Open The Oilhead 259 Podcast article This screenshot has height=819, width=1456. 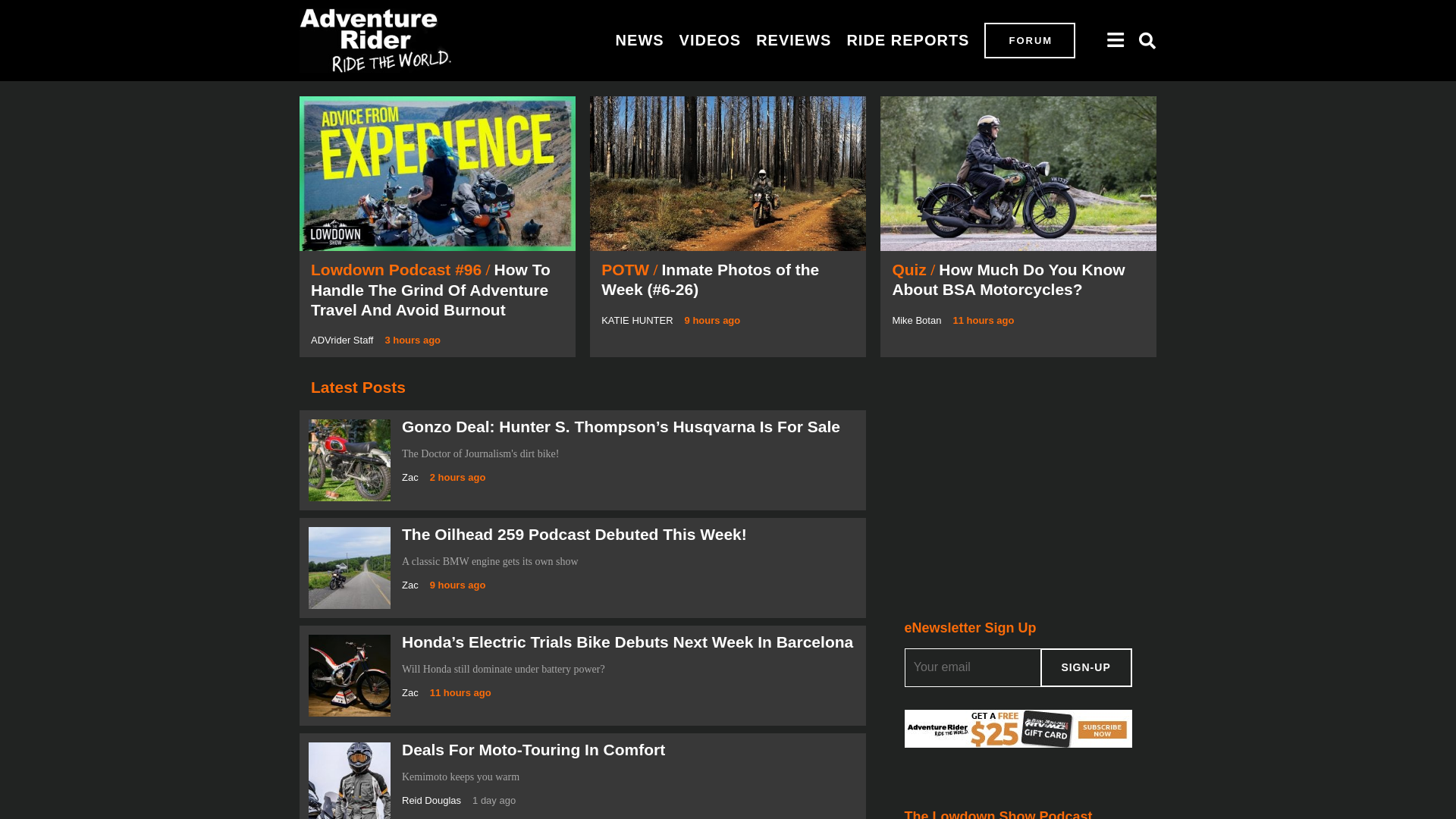574,535
